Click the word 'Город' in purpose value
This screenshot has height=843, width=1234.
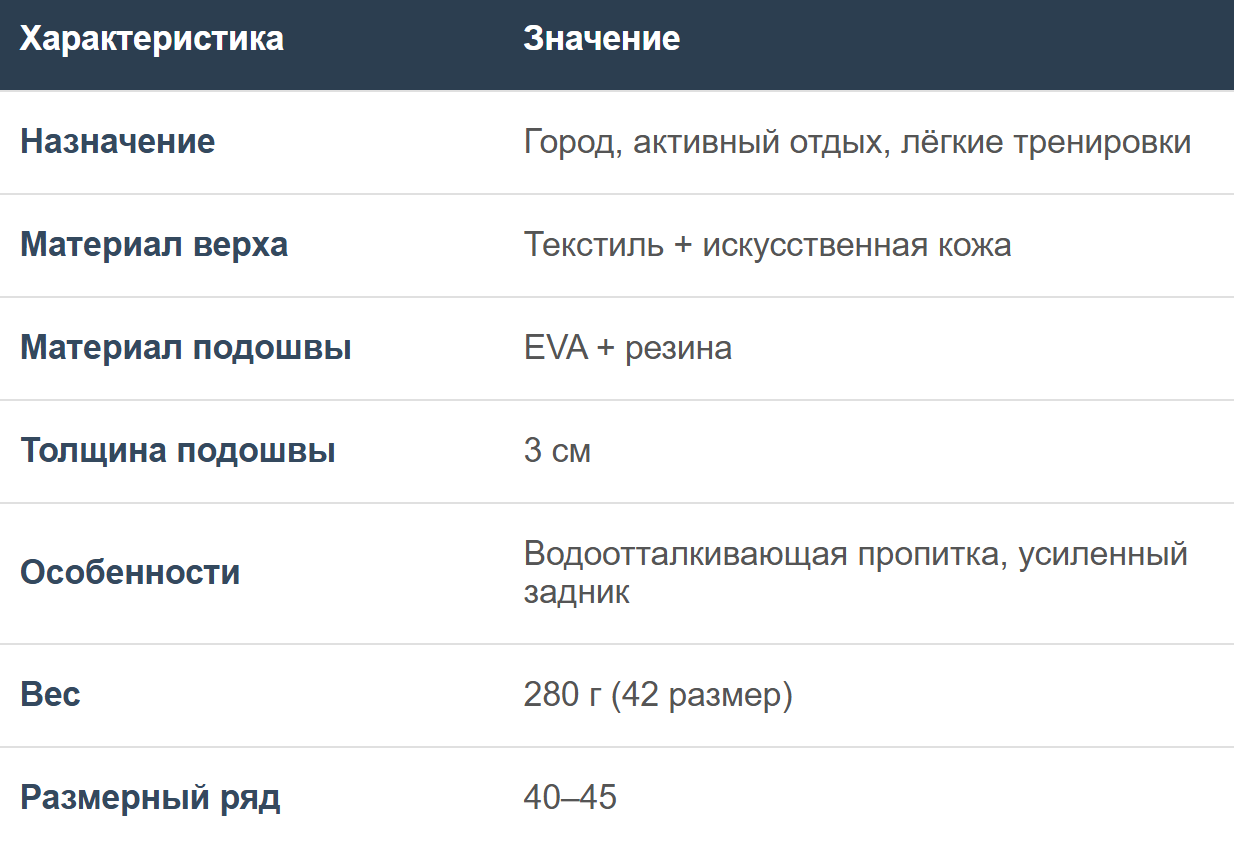[563, 142]
